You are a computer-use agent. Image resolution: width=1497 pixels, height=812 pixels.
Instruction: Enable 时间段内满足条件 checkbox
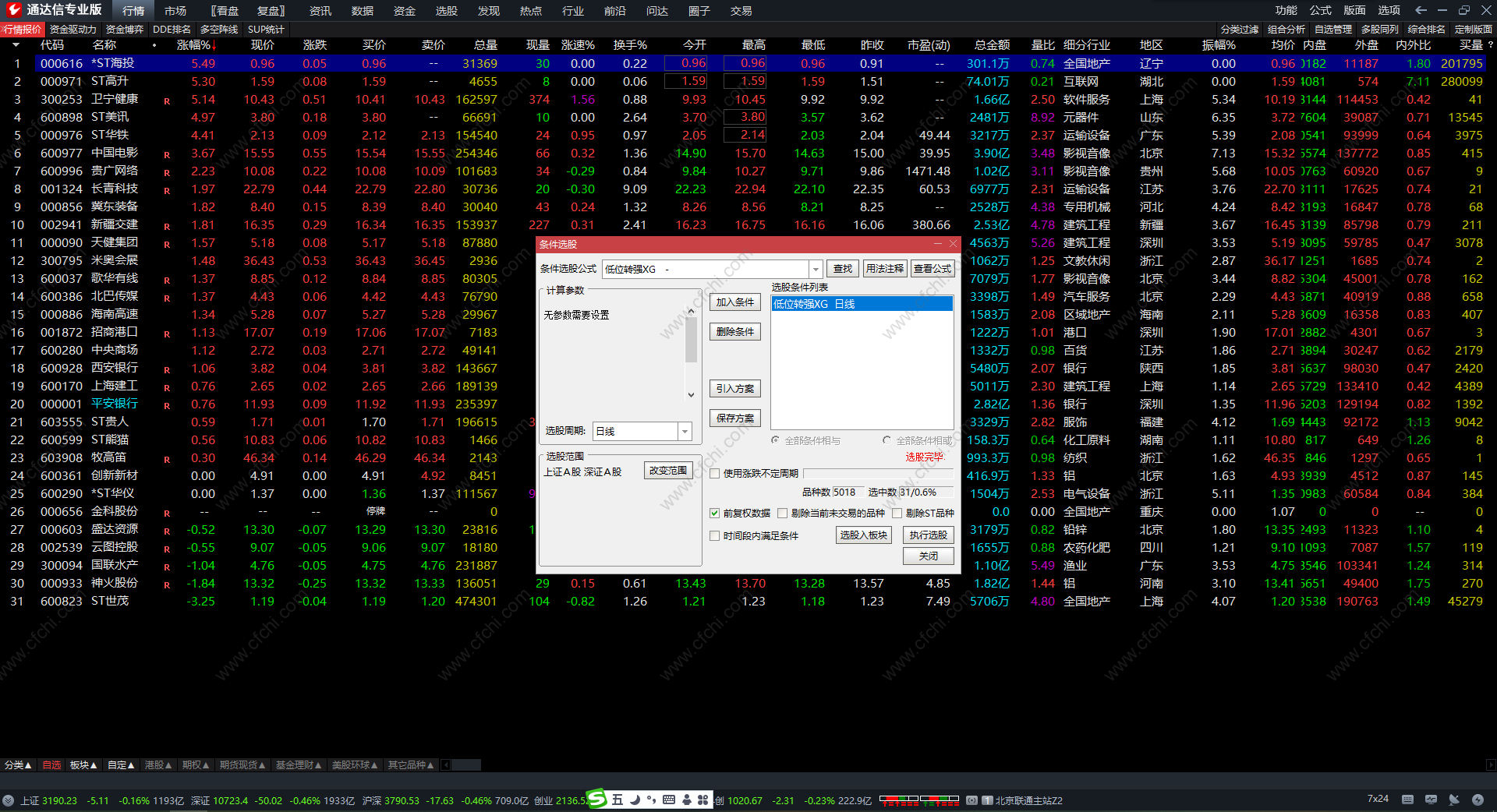pyautogui.click(x=714, y=535)
